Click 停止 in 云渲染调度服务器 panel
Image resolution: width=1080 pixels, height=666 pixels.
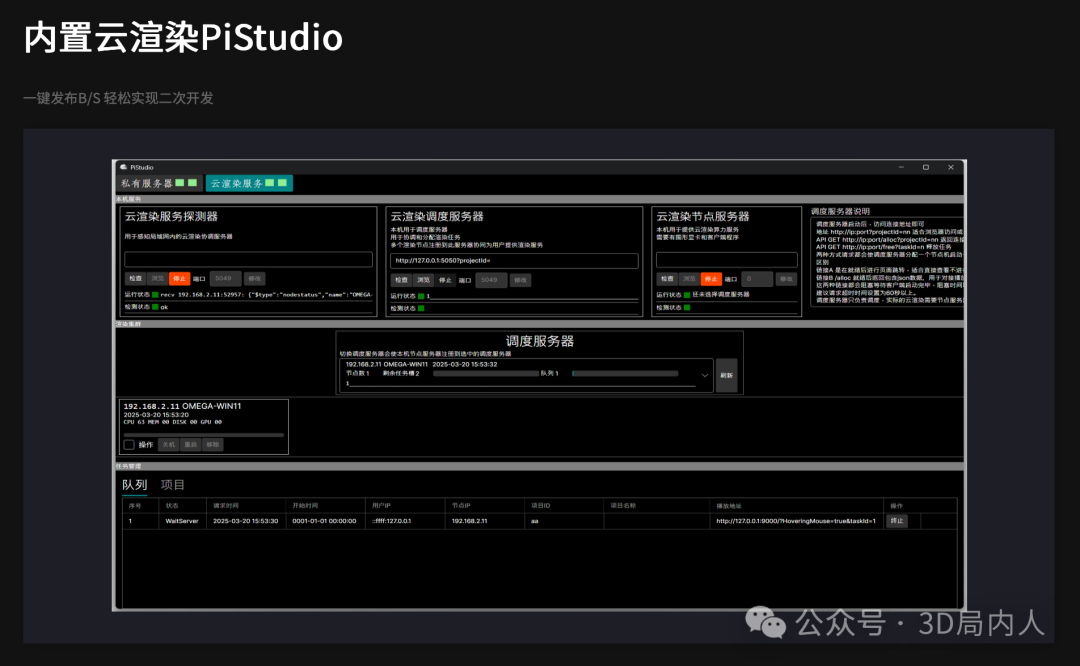coord(446,280)
